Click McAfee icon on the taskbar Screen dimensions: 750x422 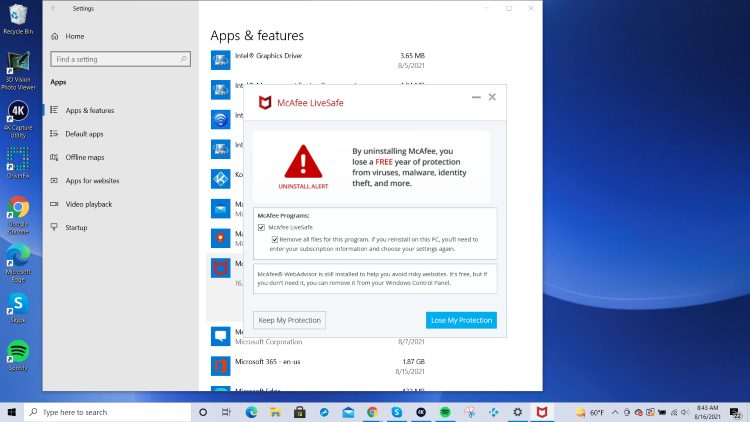541,412
